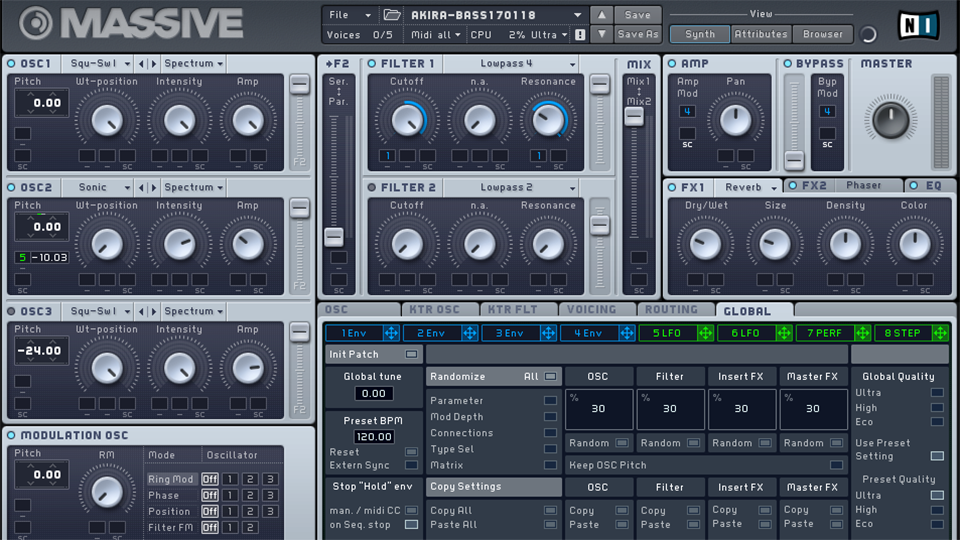Go to next OSC2 wavetable with the right arrow
Screen dimensions: 960x540
pyautogui.click(x=154, y=187)
